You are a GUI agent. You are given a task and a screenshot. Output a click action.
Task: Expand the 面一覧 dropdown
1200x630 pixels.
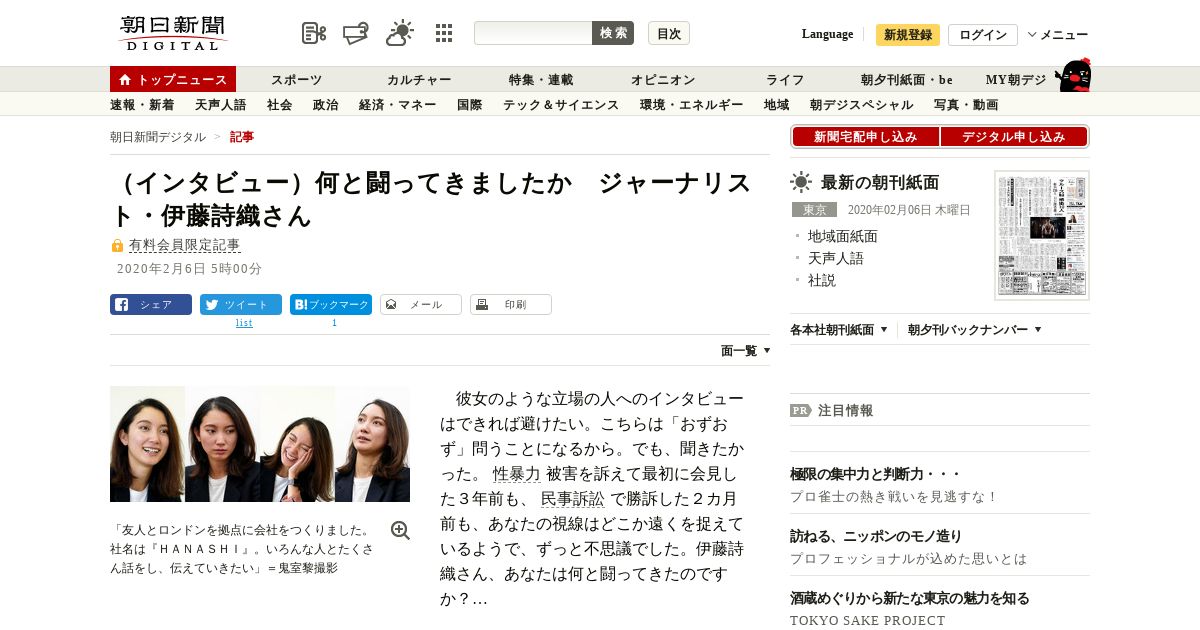745,351
